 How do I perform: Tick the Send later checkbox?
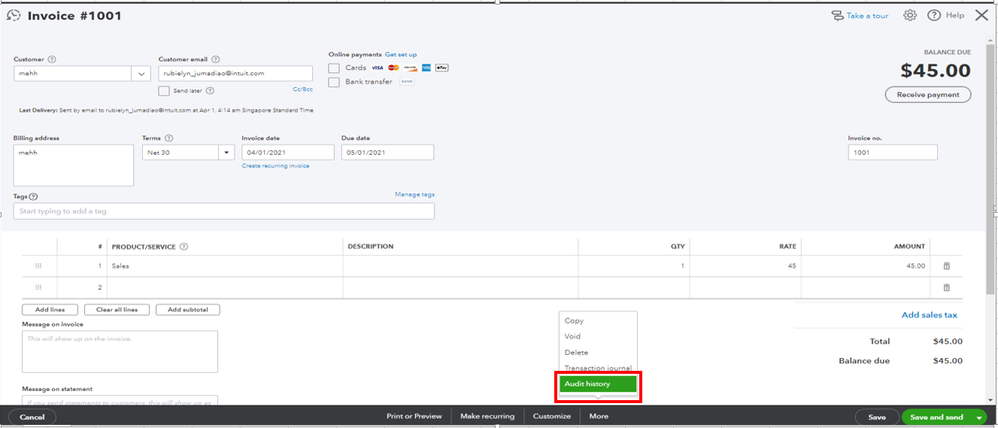164,90
